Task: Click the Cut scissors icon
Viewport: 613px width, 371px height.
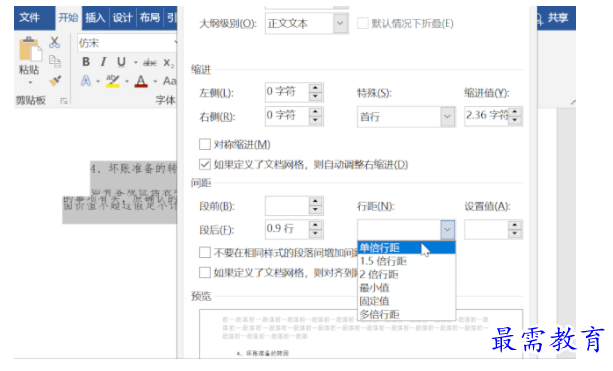Action: click(x=54, y=42)
